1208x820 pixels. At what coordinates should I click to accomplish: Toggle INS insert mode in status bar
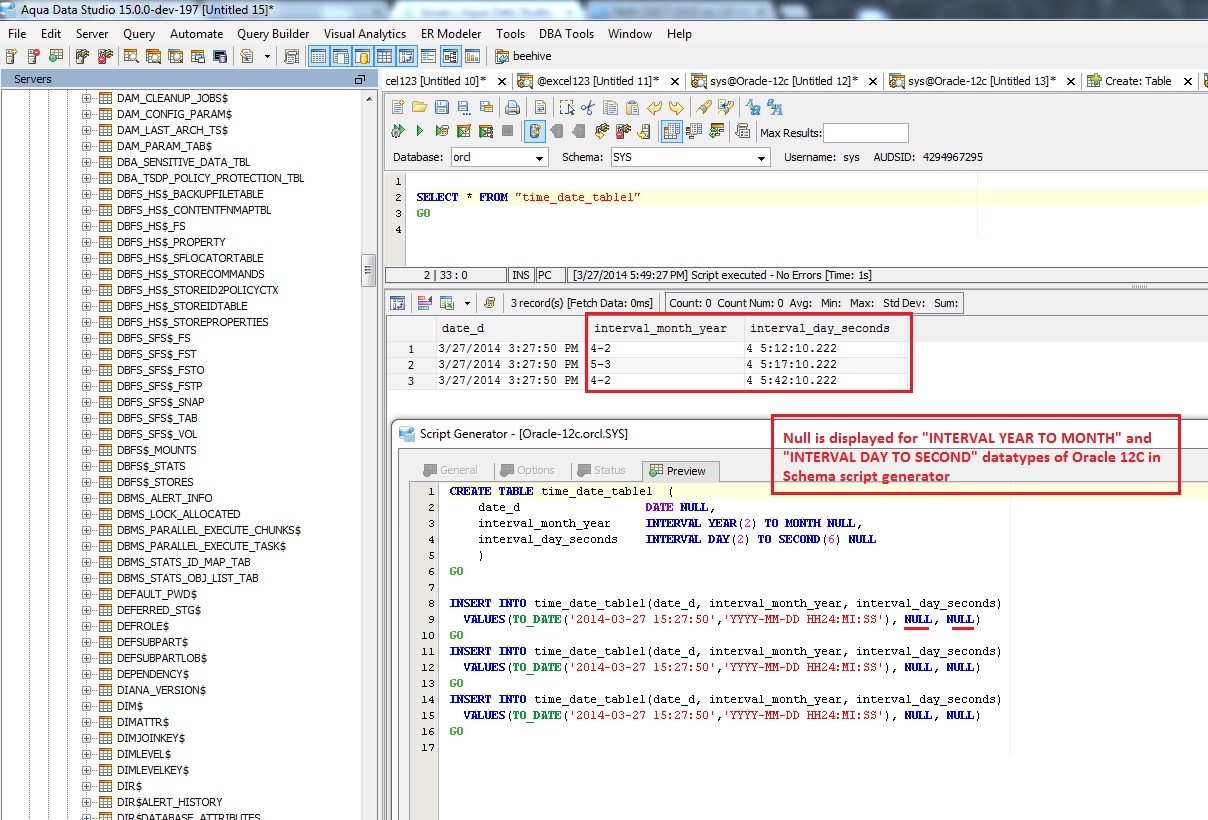(521, 275)
